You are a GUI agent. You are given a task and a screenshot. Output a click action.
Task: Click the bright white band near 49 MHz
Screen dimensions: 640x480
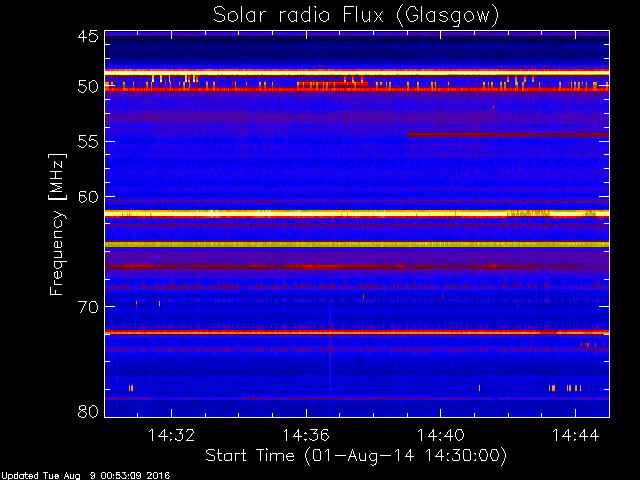tap(357, 72)
